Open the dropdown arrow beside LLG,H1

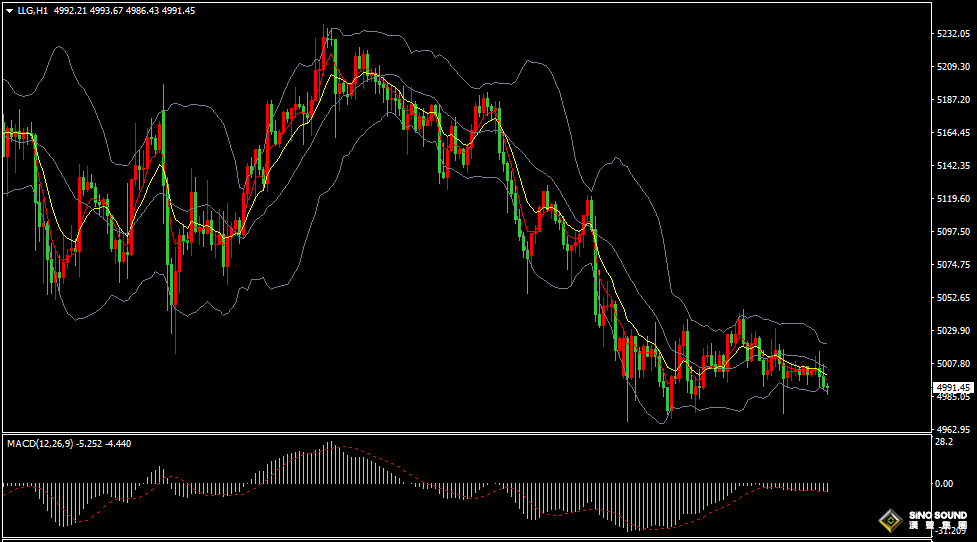9,10
